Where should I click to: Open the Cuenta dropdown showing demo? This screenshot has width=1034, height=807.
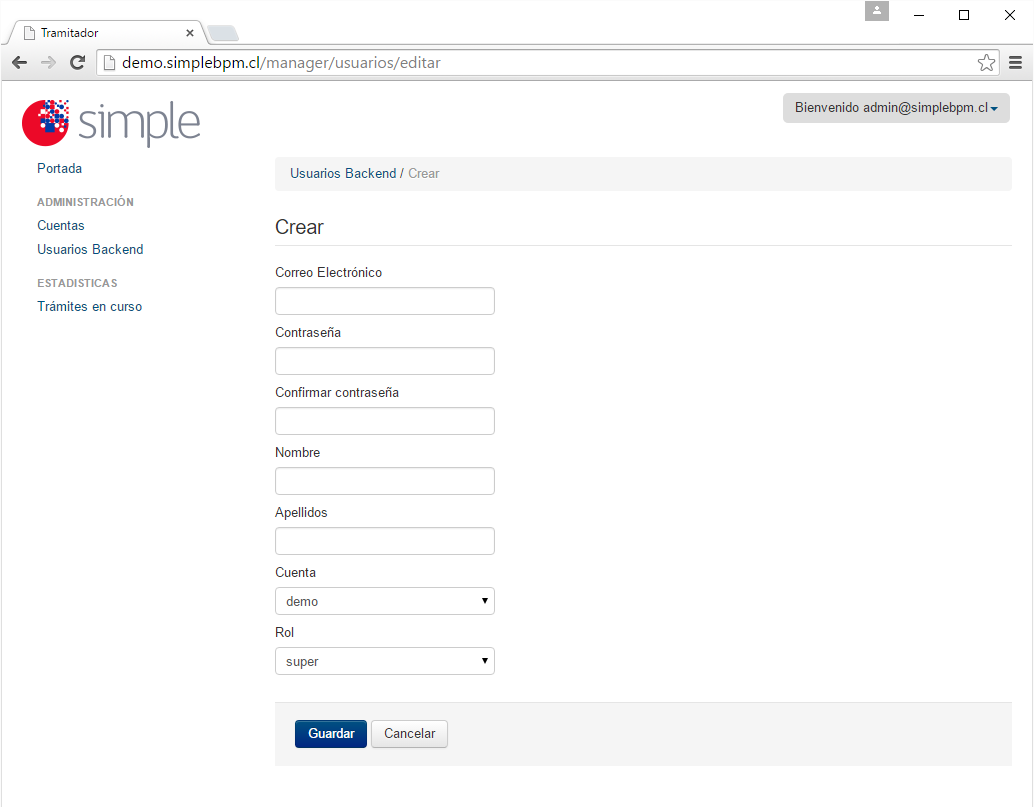[384, 601]
